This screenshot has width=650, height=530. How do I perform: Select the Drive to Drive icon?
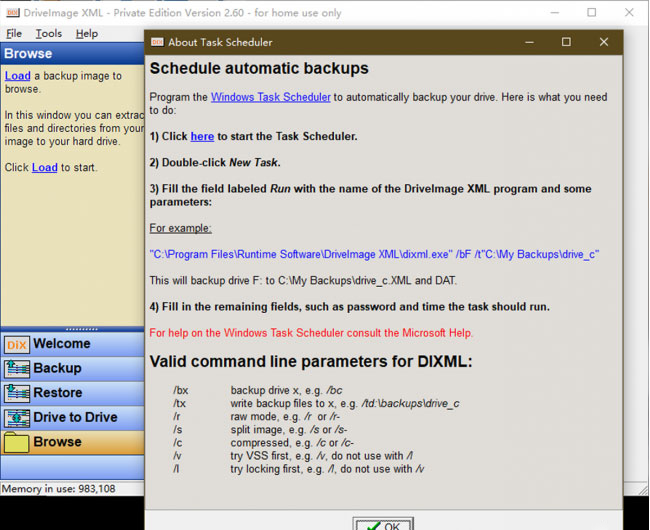(x=17, y=418)
